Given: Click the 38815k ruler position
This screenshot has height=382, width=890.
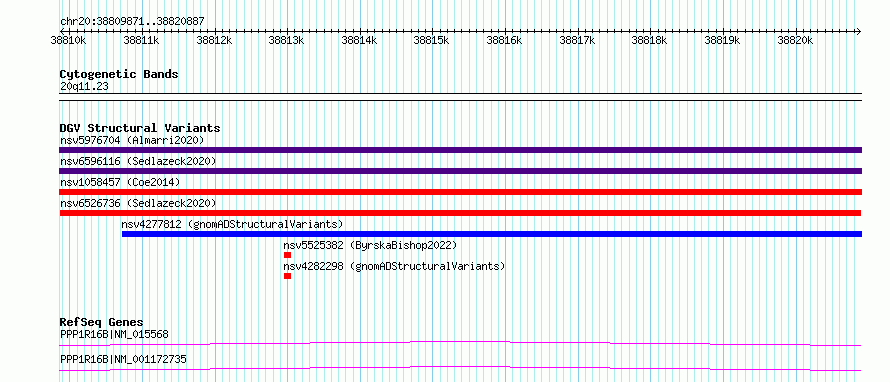Looking at the screenshot, I should 432,40.
